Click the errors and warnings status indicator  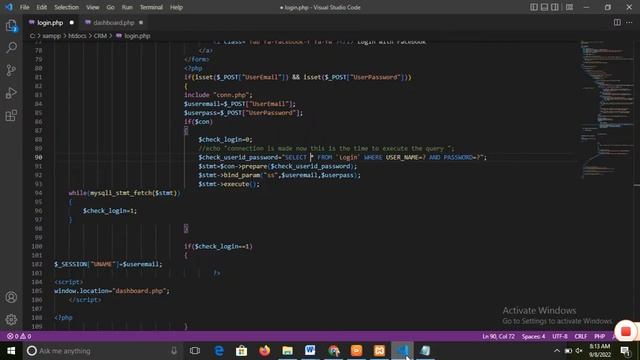point(19,336)
